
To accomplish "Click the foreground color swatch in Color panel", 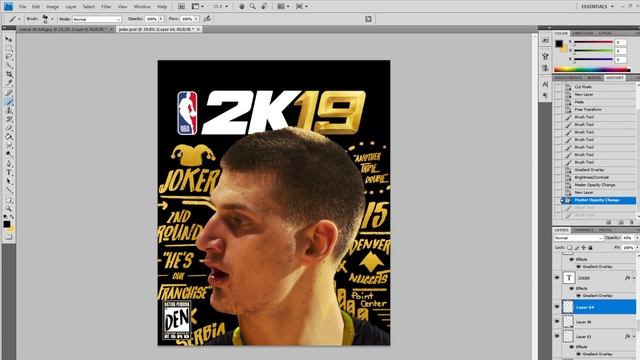I will click(559, 43).
